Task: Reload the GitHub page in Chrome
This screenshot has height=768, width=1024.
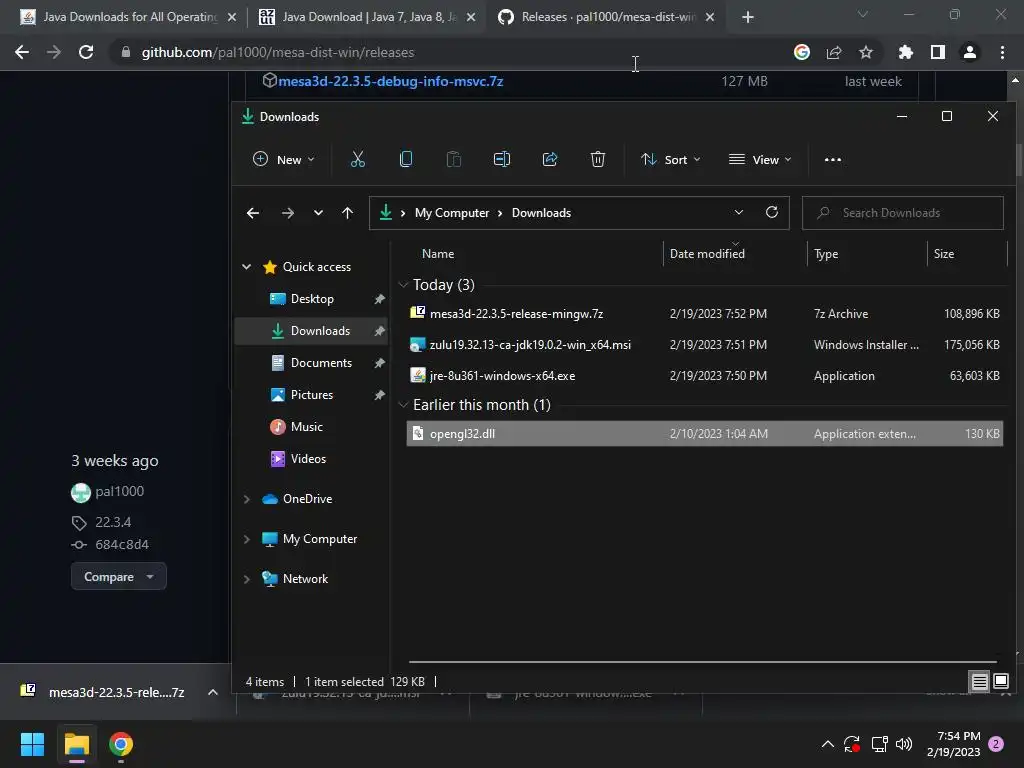Action: [86, 52]
